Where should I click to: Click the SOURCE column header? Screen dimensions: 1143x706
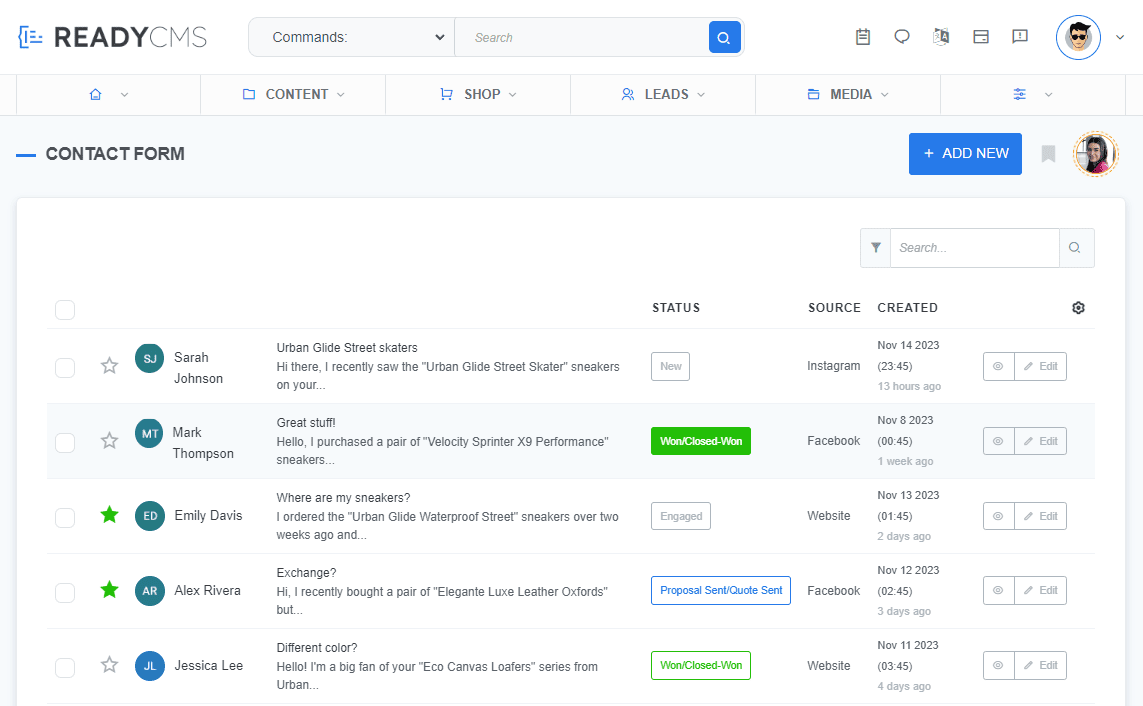point(834,307)
